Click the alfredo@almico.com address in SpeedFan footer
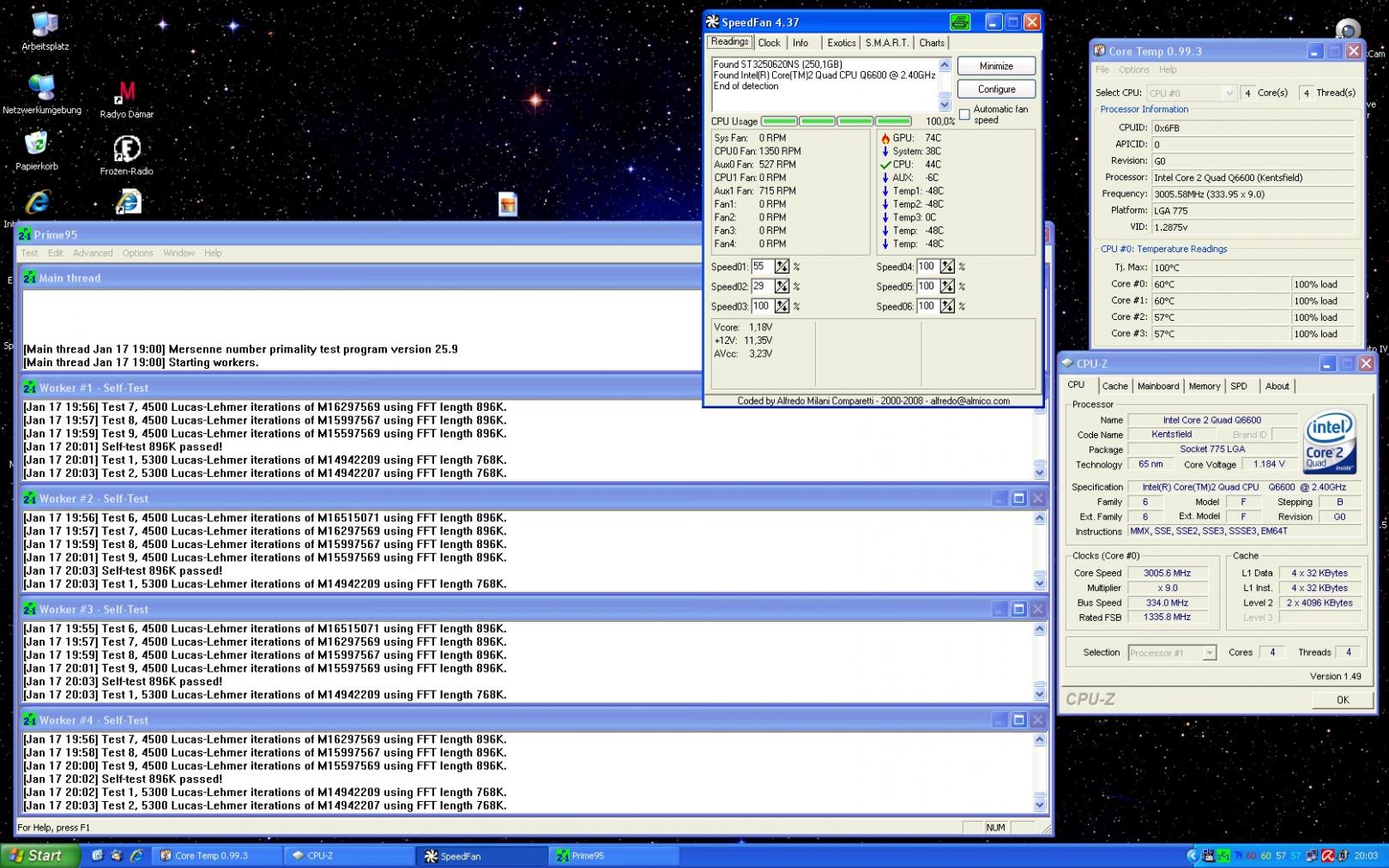The image size is (1389, 868). click(x=970, y=401)
